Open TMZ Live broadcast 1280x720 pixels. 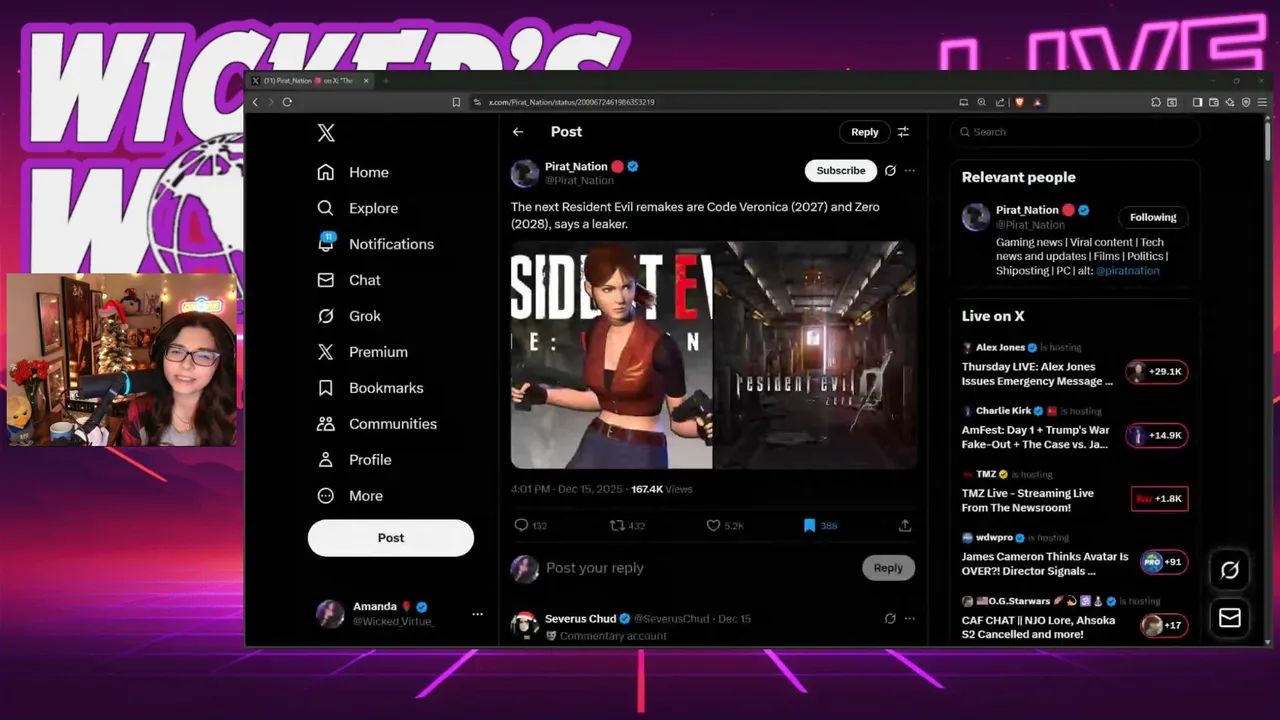(x=1075, y=493)
